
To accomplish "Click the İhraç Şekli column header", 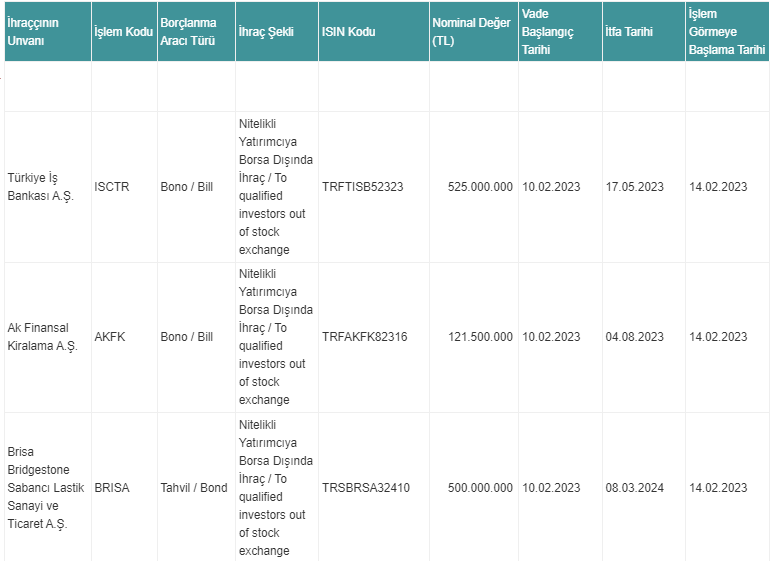I will point(277,32).
